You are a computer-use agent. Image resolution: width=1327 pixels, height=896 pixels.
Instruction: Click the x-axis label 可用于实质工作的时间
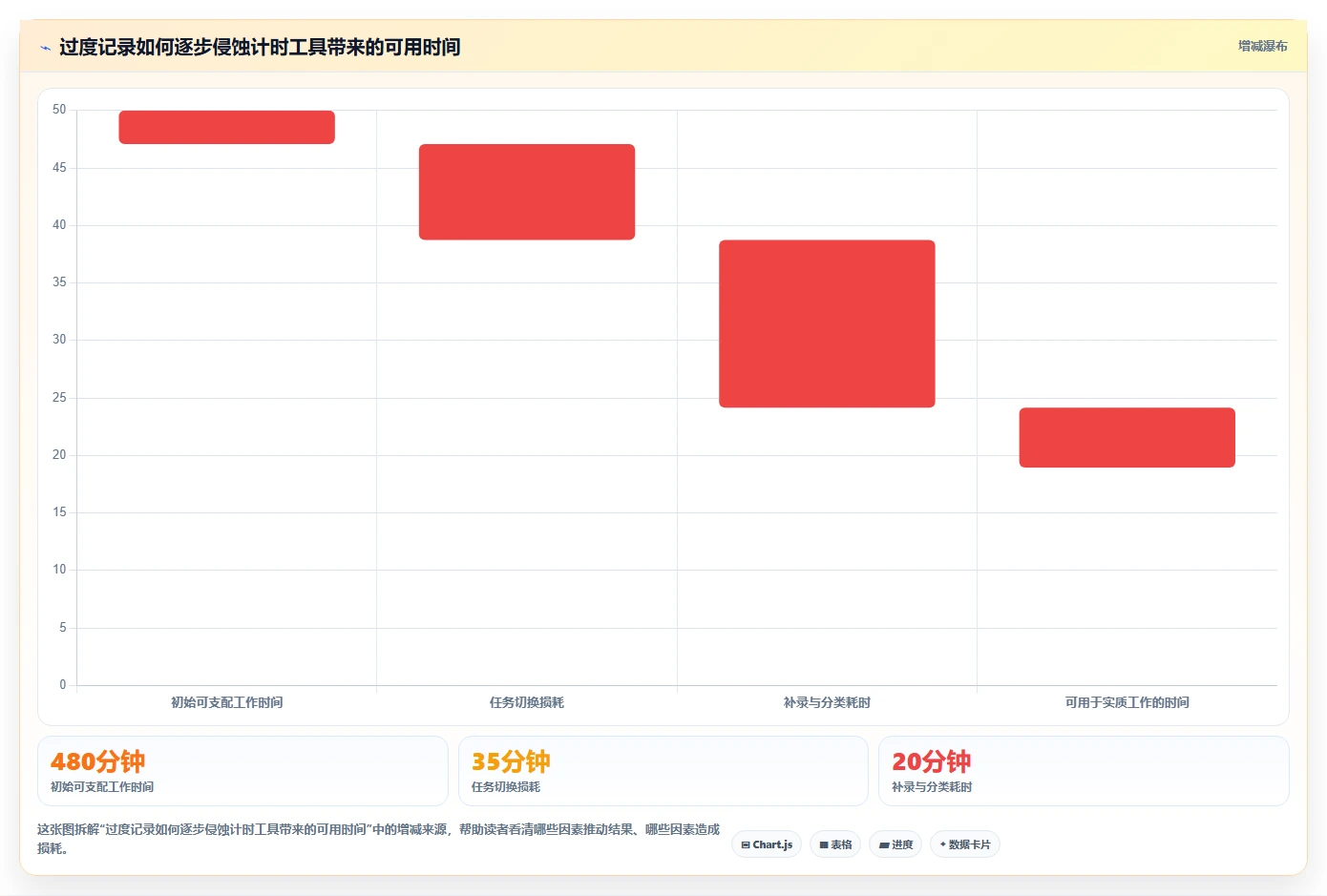[x=1127, y=702]
